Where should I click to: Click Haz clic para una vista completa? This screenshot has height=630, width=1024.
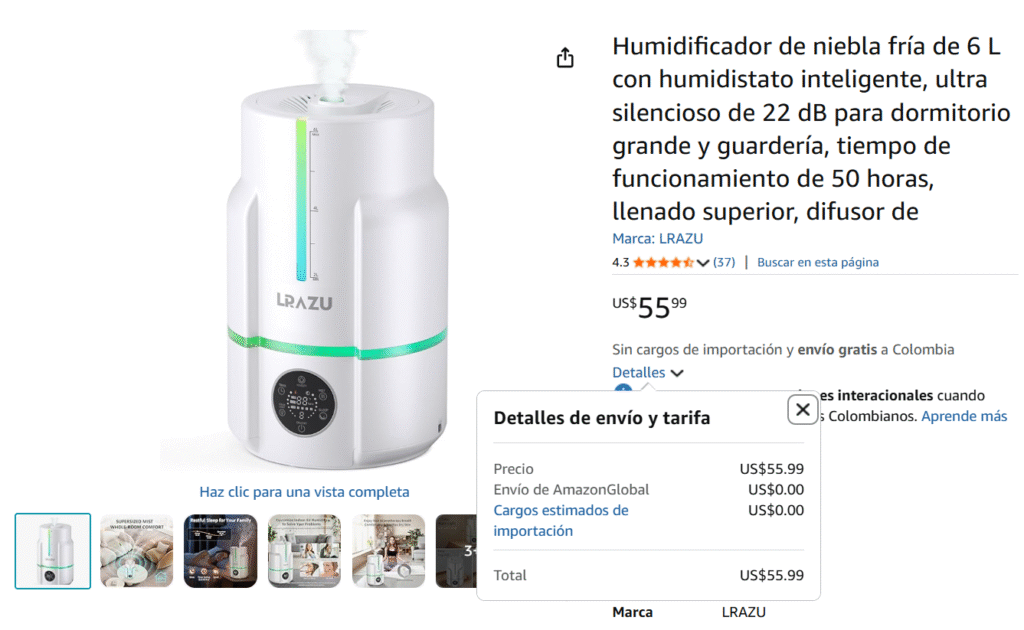click(304, 492)
